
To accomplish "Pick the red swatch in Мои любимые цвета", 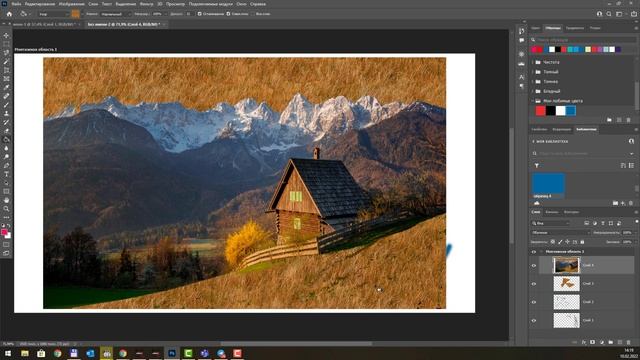I will pyautogui.click(x=540, y=111).
